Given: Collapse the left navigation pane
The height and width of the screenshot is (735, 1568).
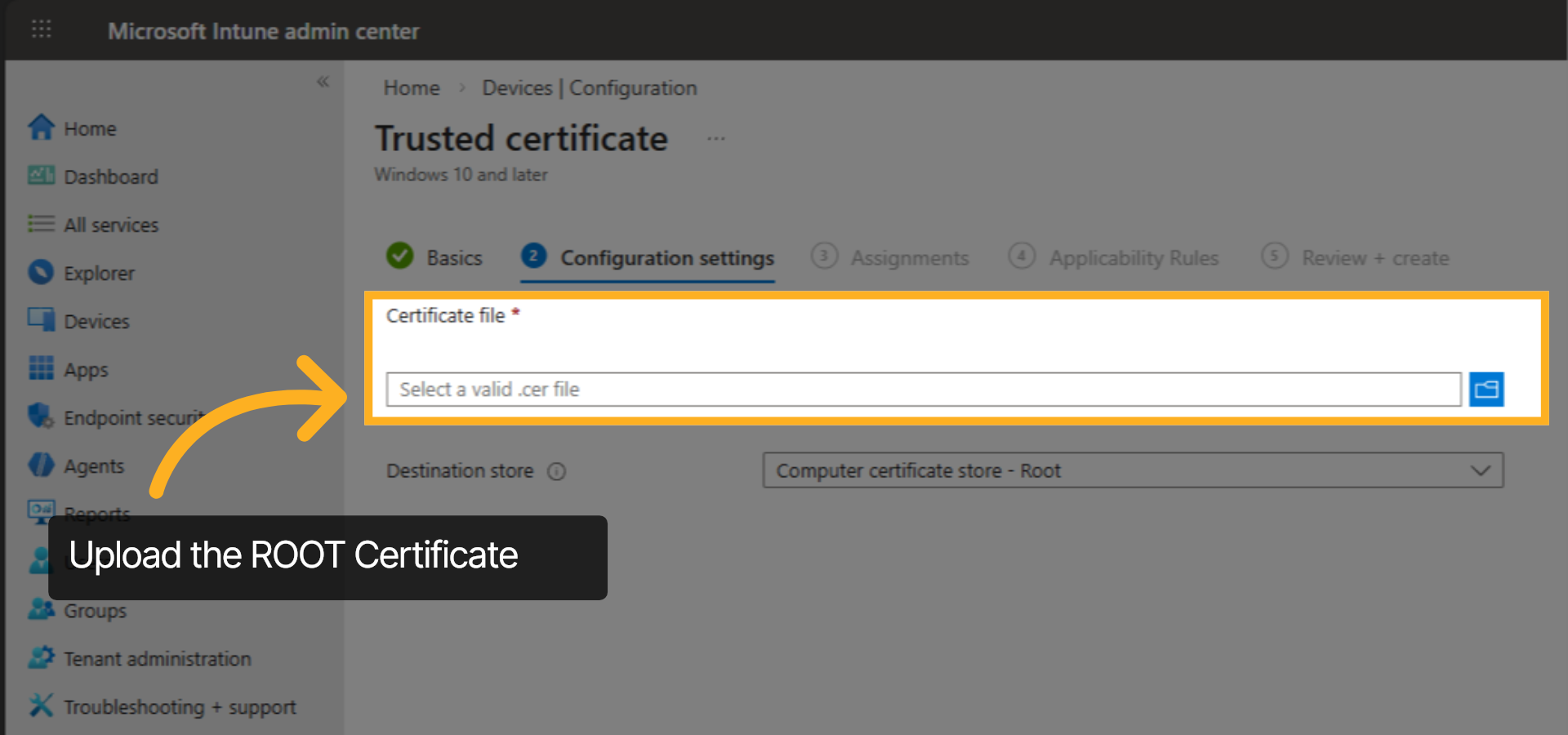Looking at the screenshot, I should click(323, 82).
